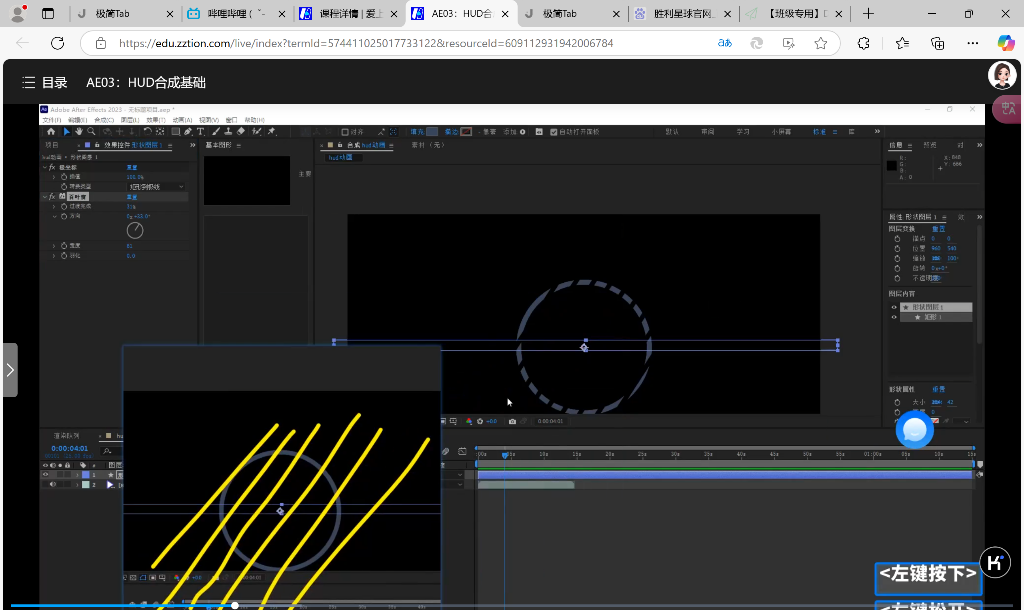Refresh the page in the browser
This screenshot has width=1024, height=610.
[x=57, y=44]
